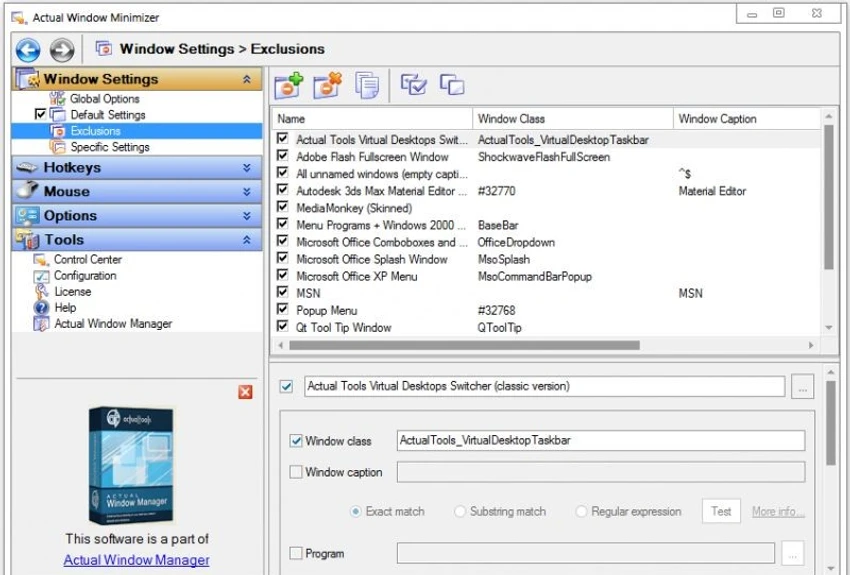Click the Control Center tool icon
The height and width of the screenshot is (575, 850).
(41, 260)
